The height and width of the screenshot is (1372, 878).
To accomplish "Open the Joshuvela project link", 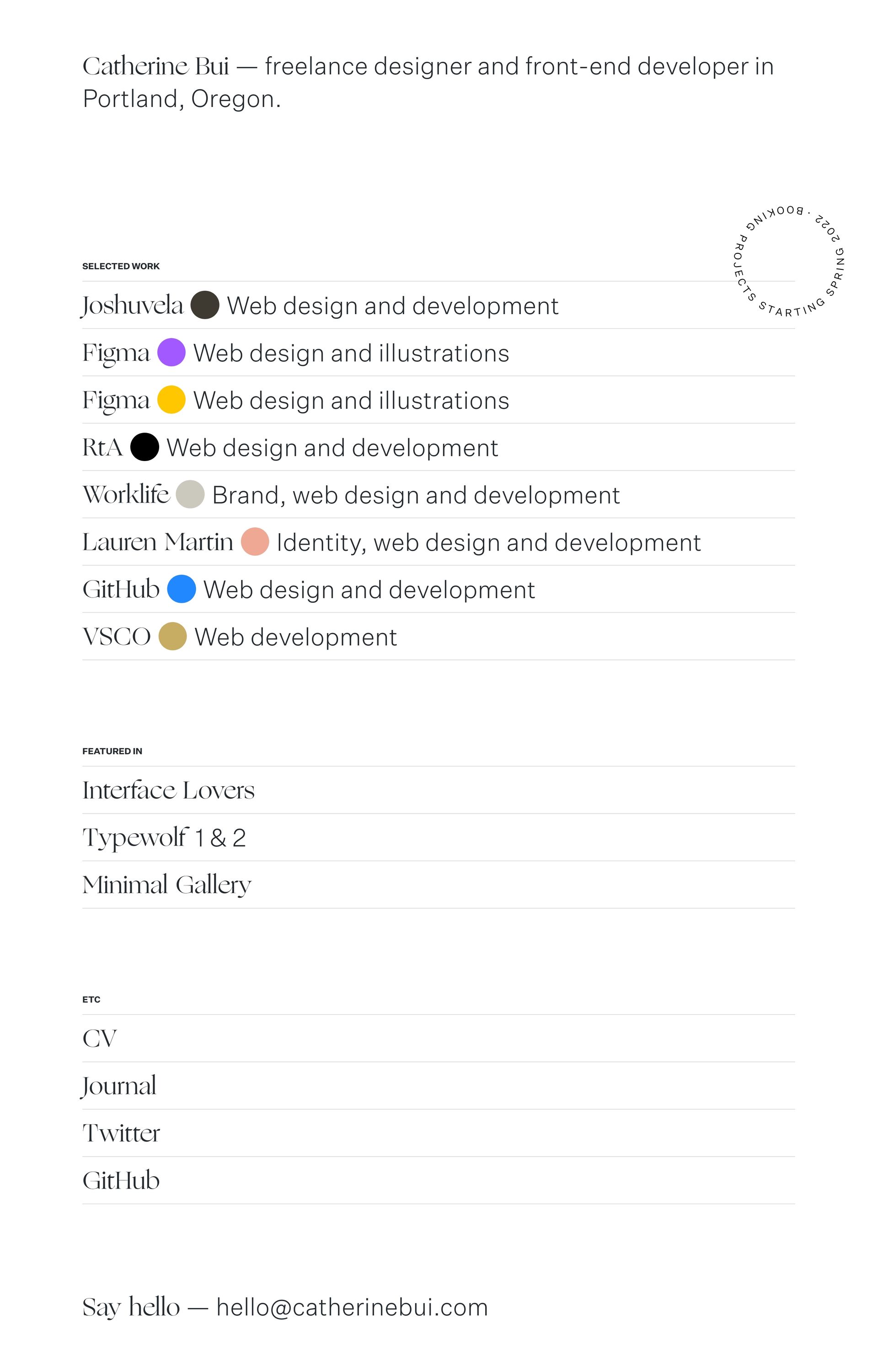I will [x=132, y=305].
